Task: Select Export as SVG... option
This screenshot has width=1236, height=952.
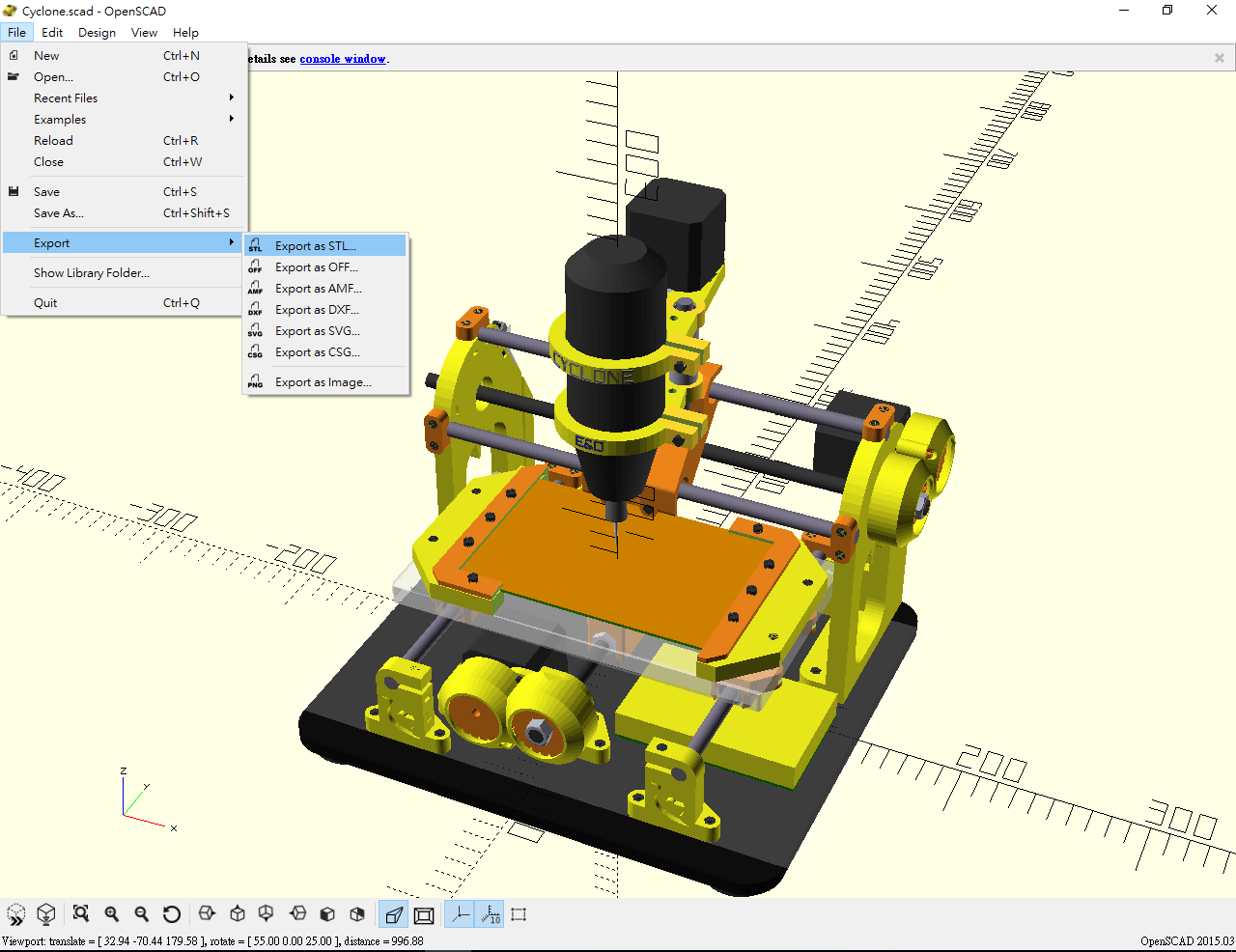Action: [325, 330]
